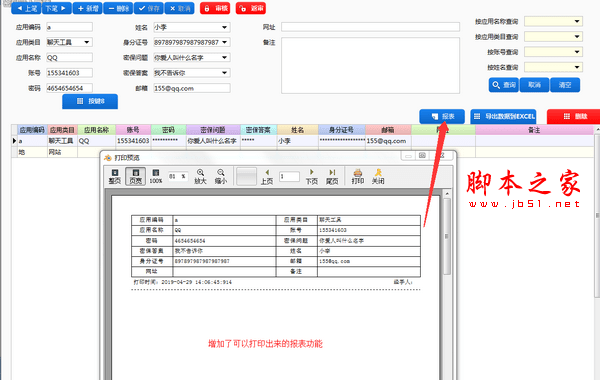Click the 密保问题 column header
Viewport: 600px width, 380px height.
[x=213, y=130]
